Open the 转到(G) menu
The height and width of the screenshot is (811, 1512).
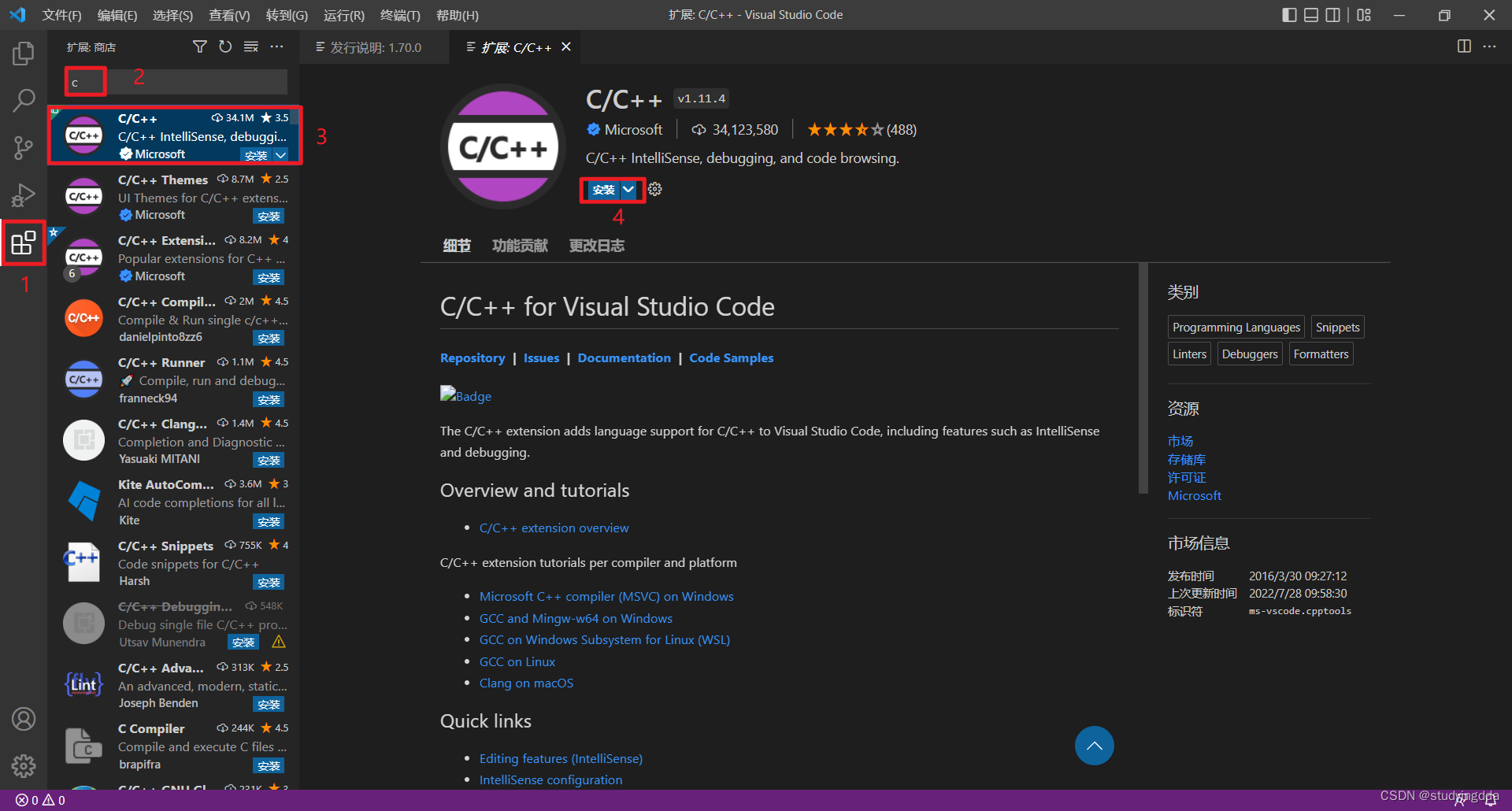[x=287, y=15]
